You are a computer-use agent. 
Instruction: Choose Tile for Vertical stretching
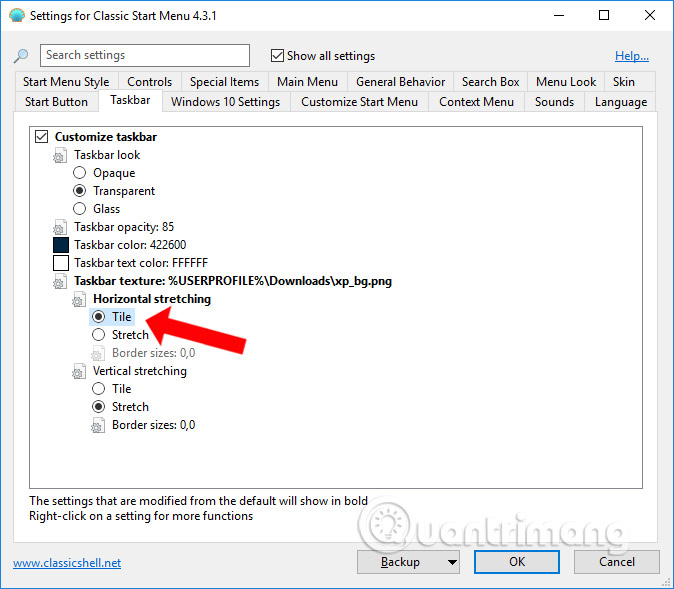coord(98,389)
